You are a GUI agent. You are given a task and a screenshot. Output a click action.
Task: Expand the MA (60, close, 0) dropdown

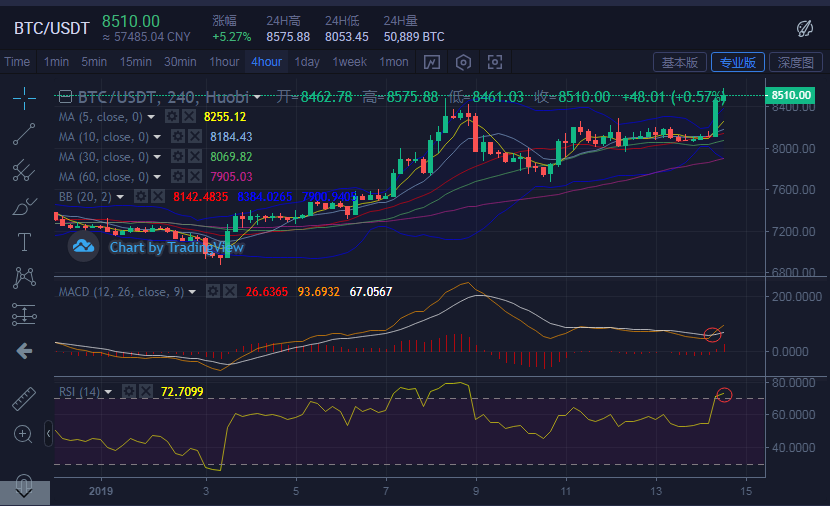pyautogui.click(x=157, y=177)
